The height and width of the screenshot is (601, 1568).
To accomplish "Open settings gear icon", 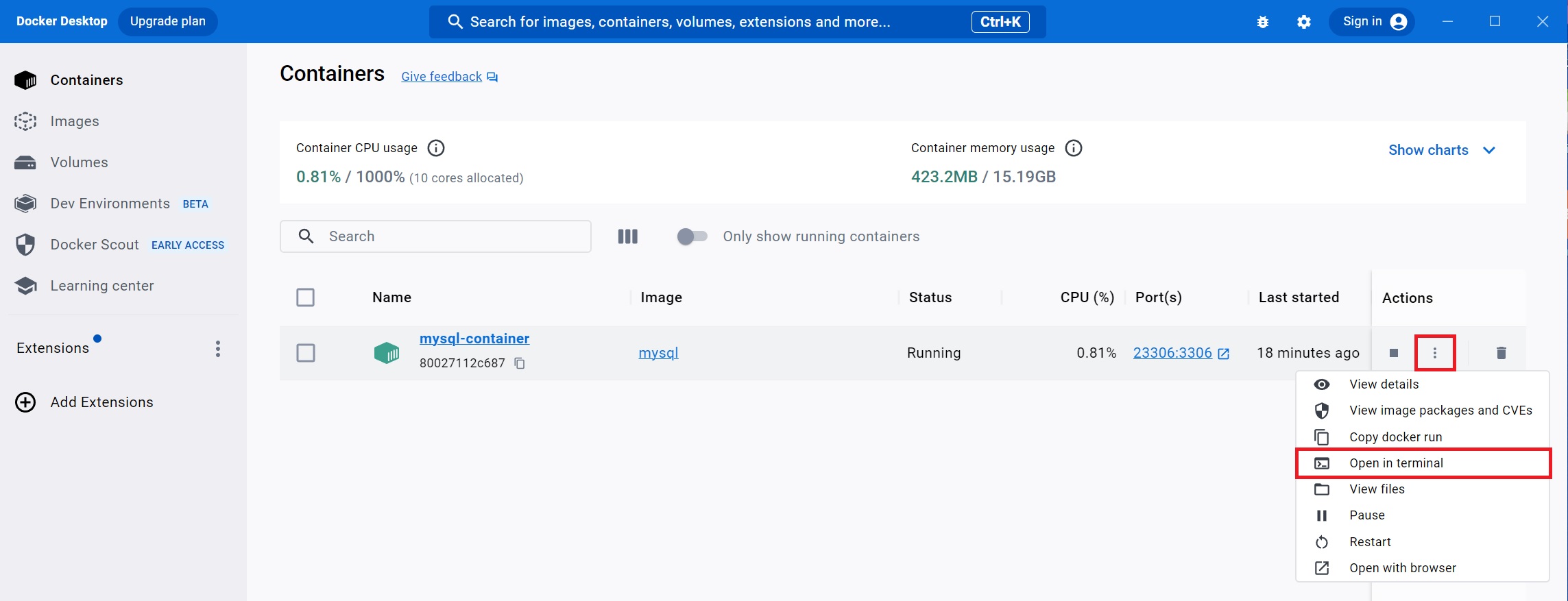I will (x=1304, y=22).
